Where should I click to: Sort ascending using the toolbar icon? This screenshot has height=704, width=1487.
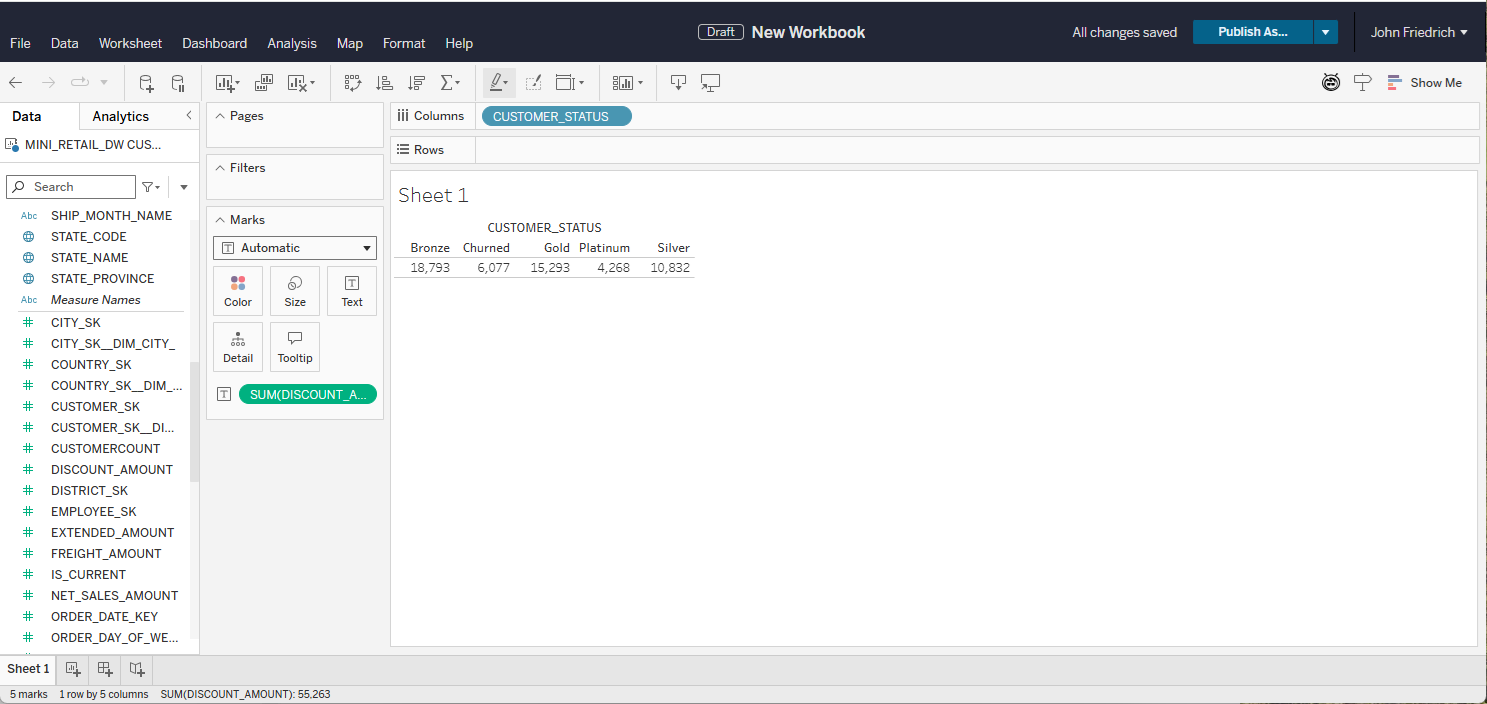[384, 83]
